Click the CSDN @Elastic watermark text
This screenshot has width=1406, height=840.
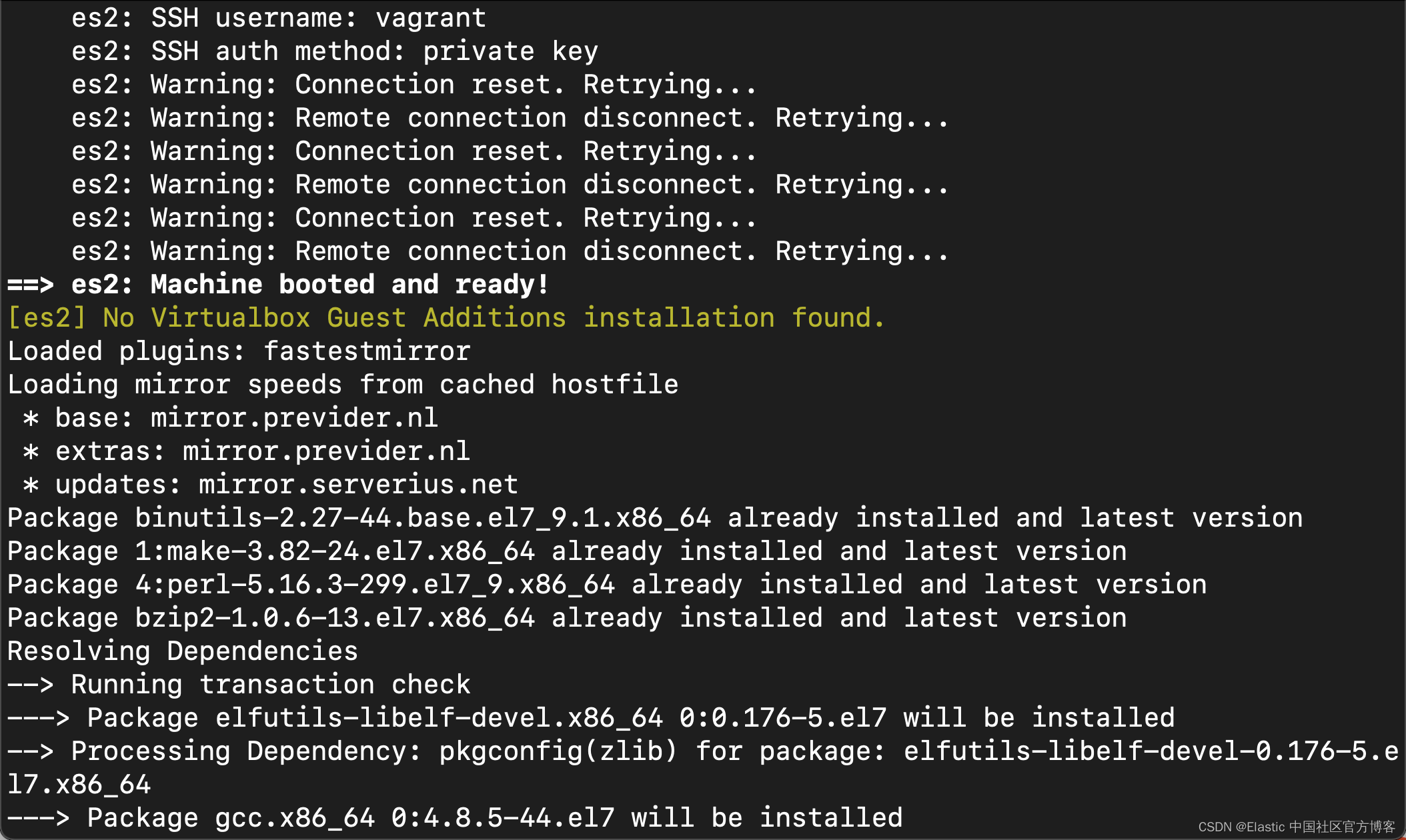click(x=1296, y=827)
